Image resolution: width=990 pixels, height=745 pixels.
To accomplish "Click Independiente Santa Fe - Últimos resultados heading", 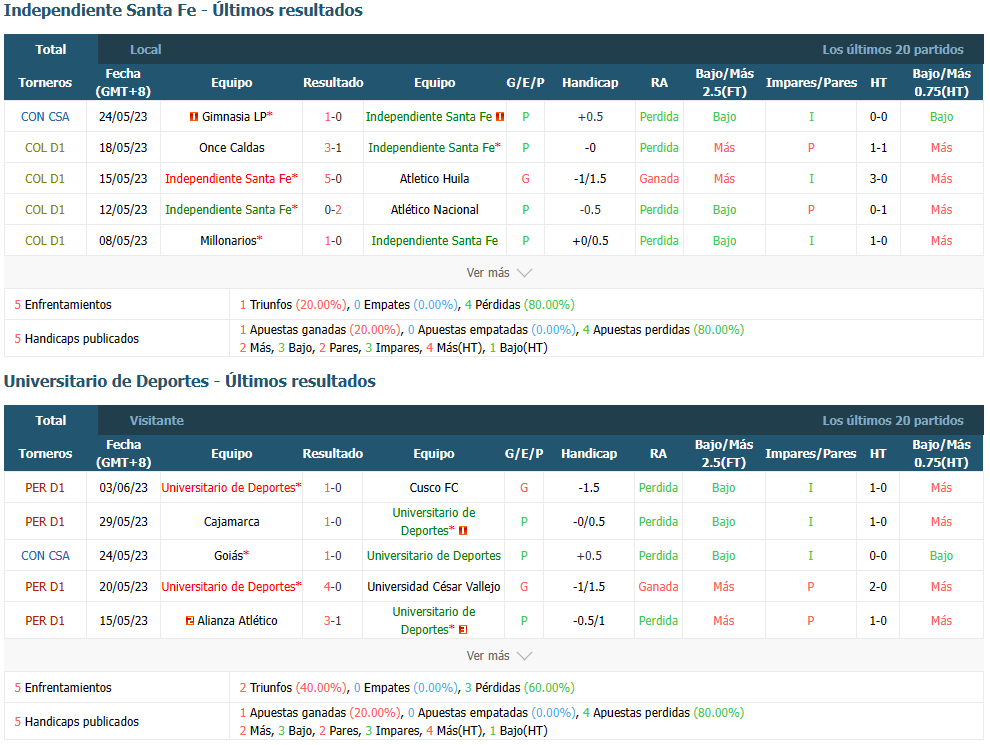I will [x=183, y=11].
